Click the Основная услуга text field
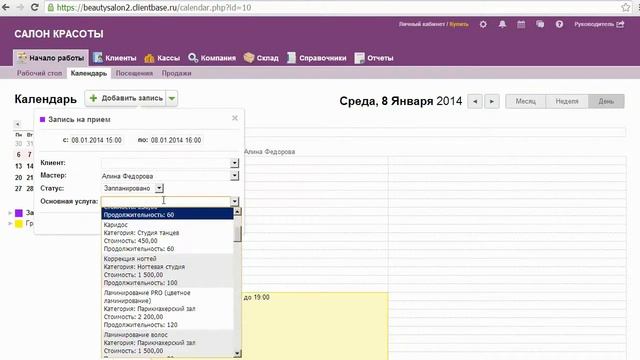This screenshot has height=360, width=640. [166, 201]
